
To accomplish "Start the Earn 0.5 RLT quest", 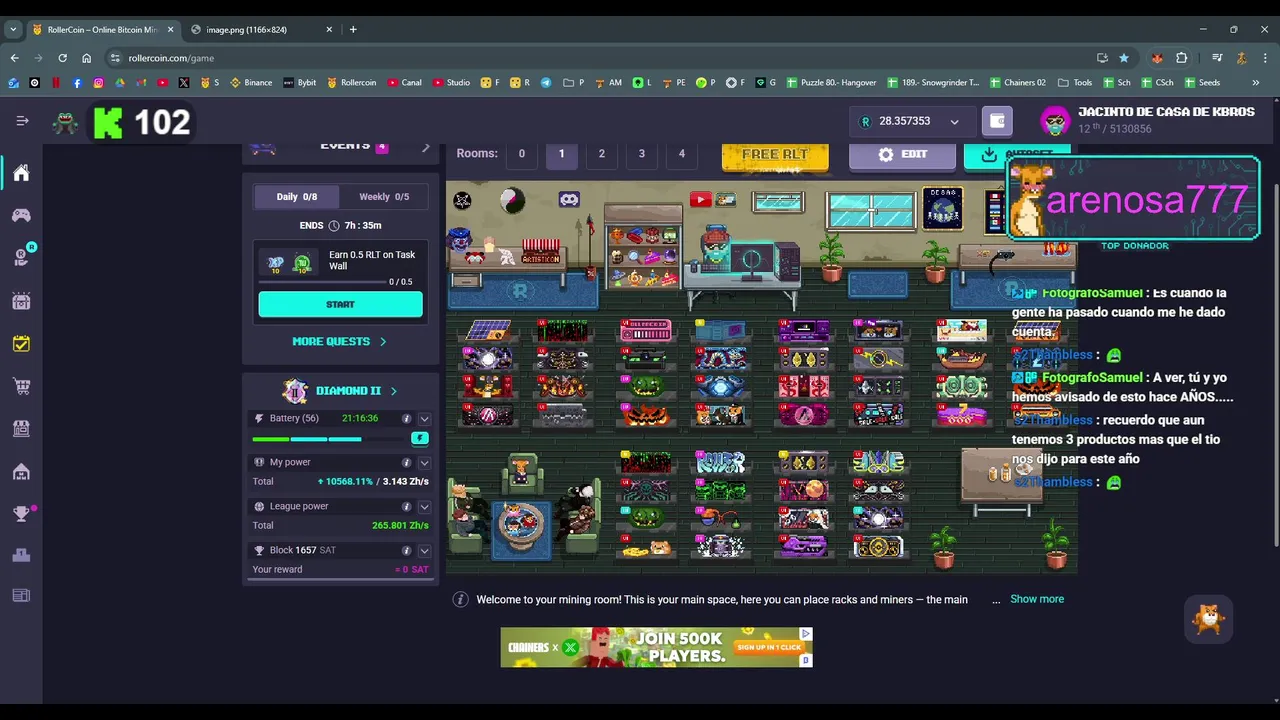I will coord(340,304).
